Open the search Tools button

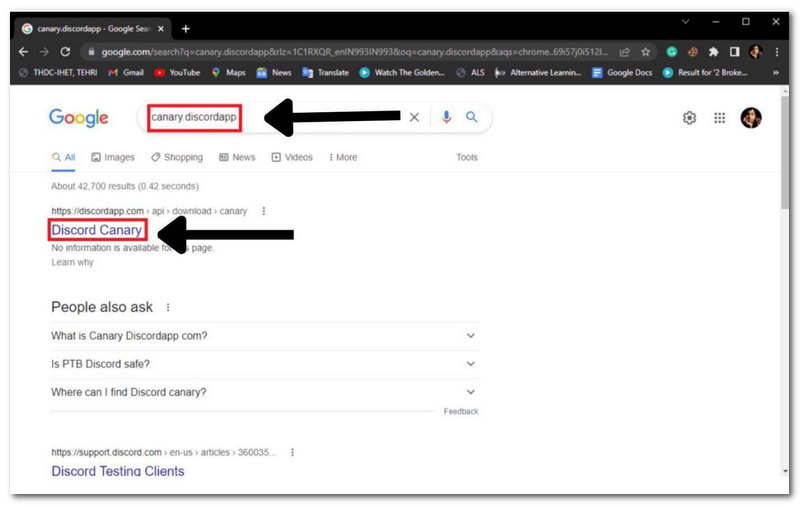coord(467,157)
